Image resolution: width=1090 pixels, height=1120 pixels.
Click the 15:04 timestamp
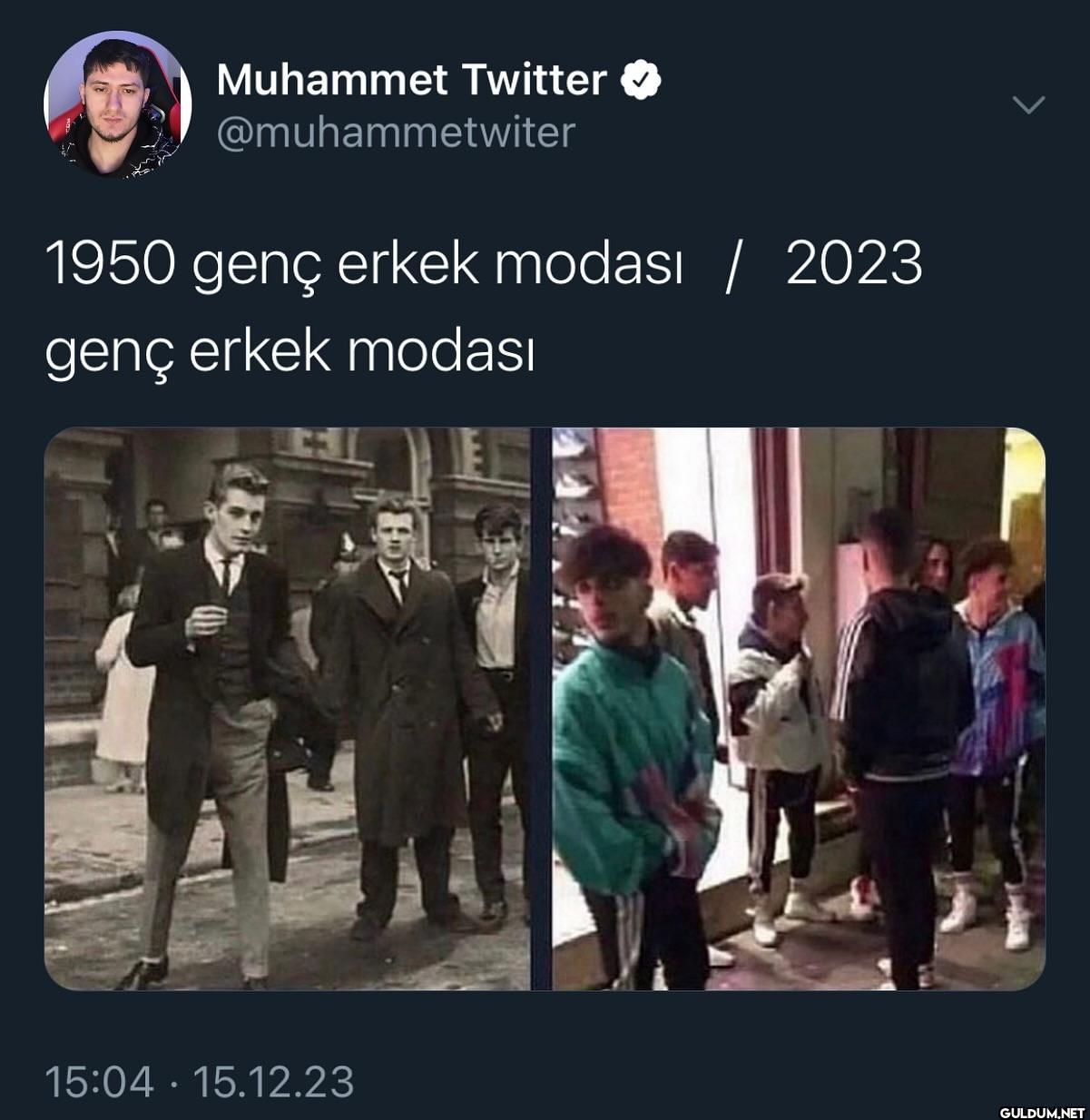click(99, 1082)
